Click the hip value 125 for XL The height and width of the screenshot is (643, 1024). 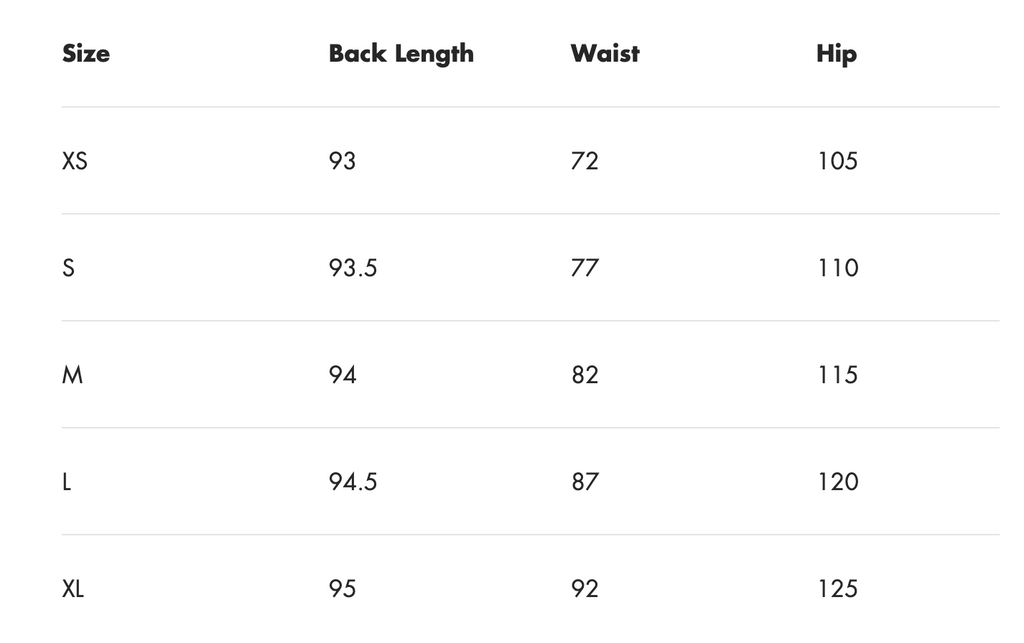838,589
